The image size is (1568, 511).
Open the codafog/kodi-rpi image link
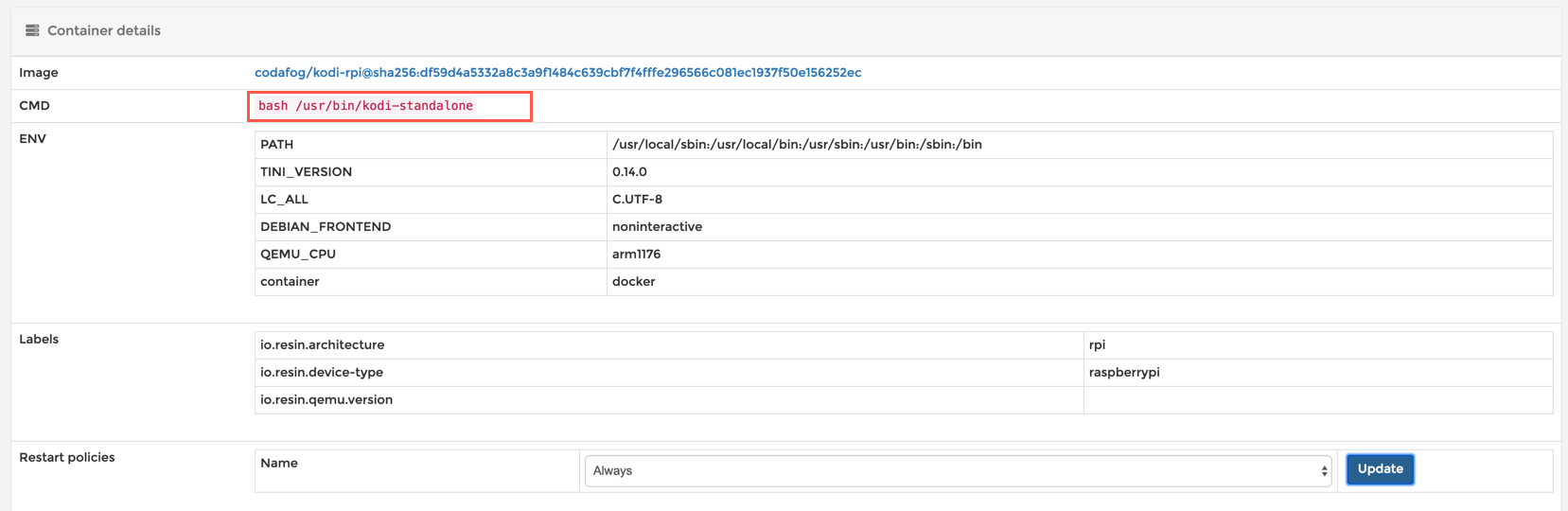point(557,73)
